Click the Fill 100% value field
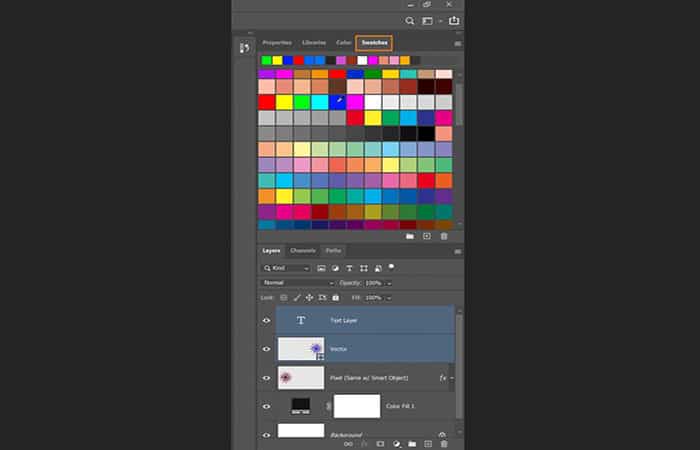This screenshot has width=700, height=450. pos(374,298)
